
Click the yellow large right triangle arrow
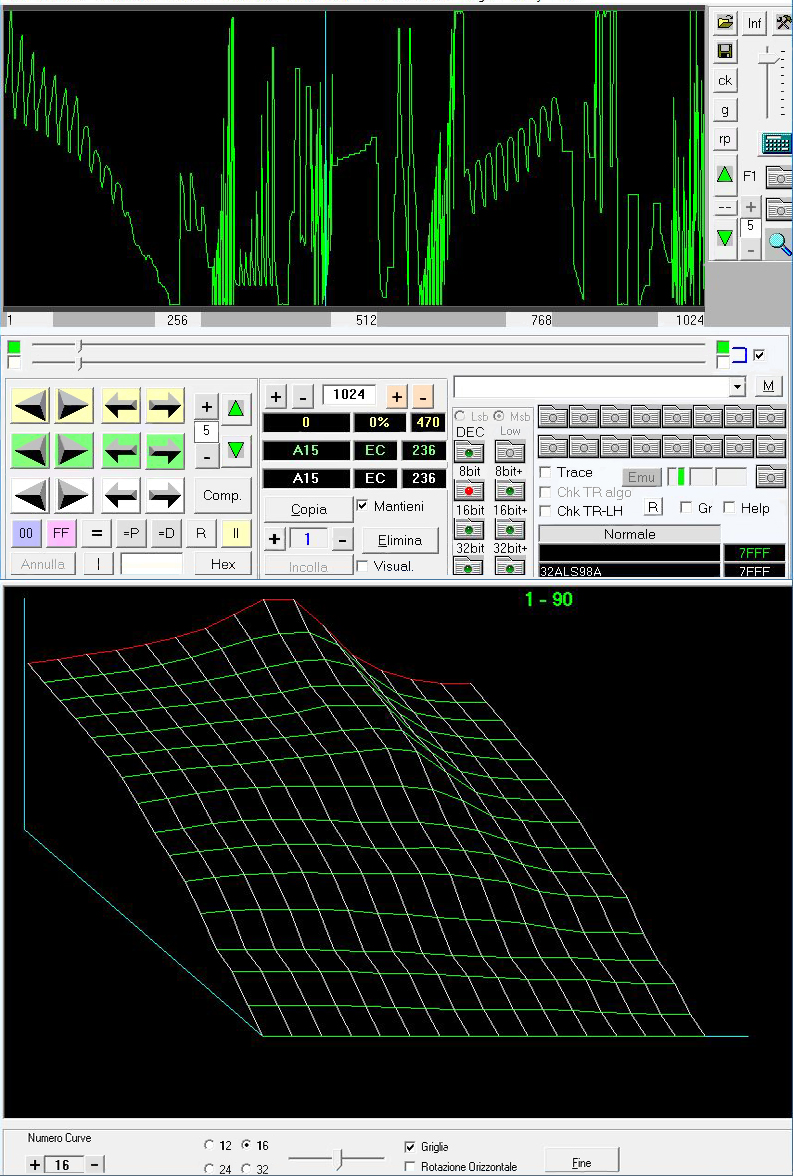[x=73, y=406]
